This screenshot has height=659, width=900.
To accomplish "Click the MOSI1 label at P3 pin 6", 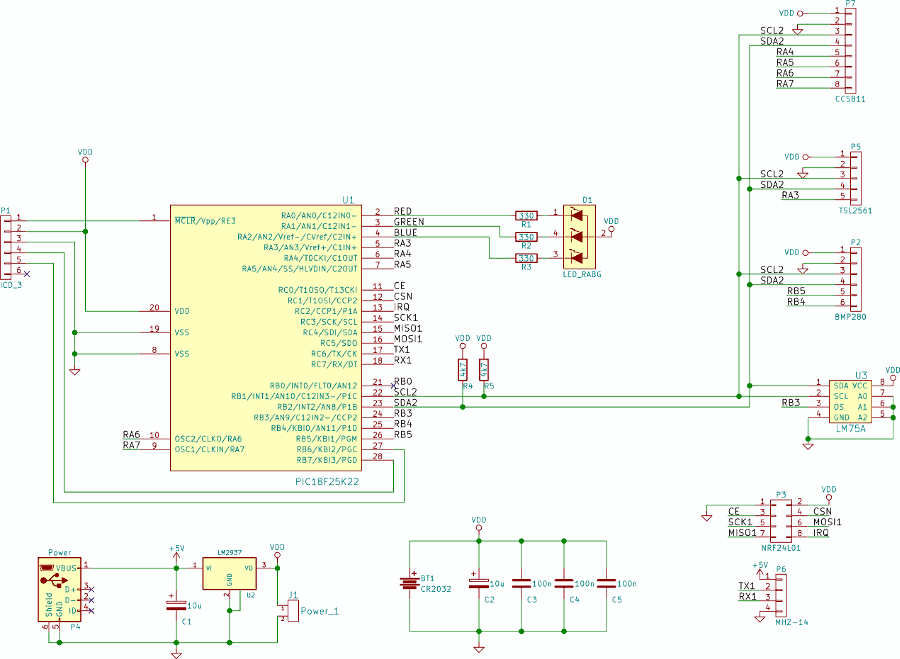I will click(827, 522).
